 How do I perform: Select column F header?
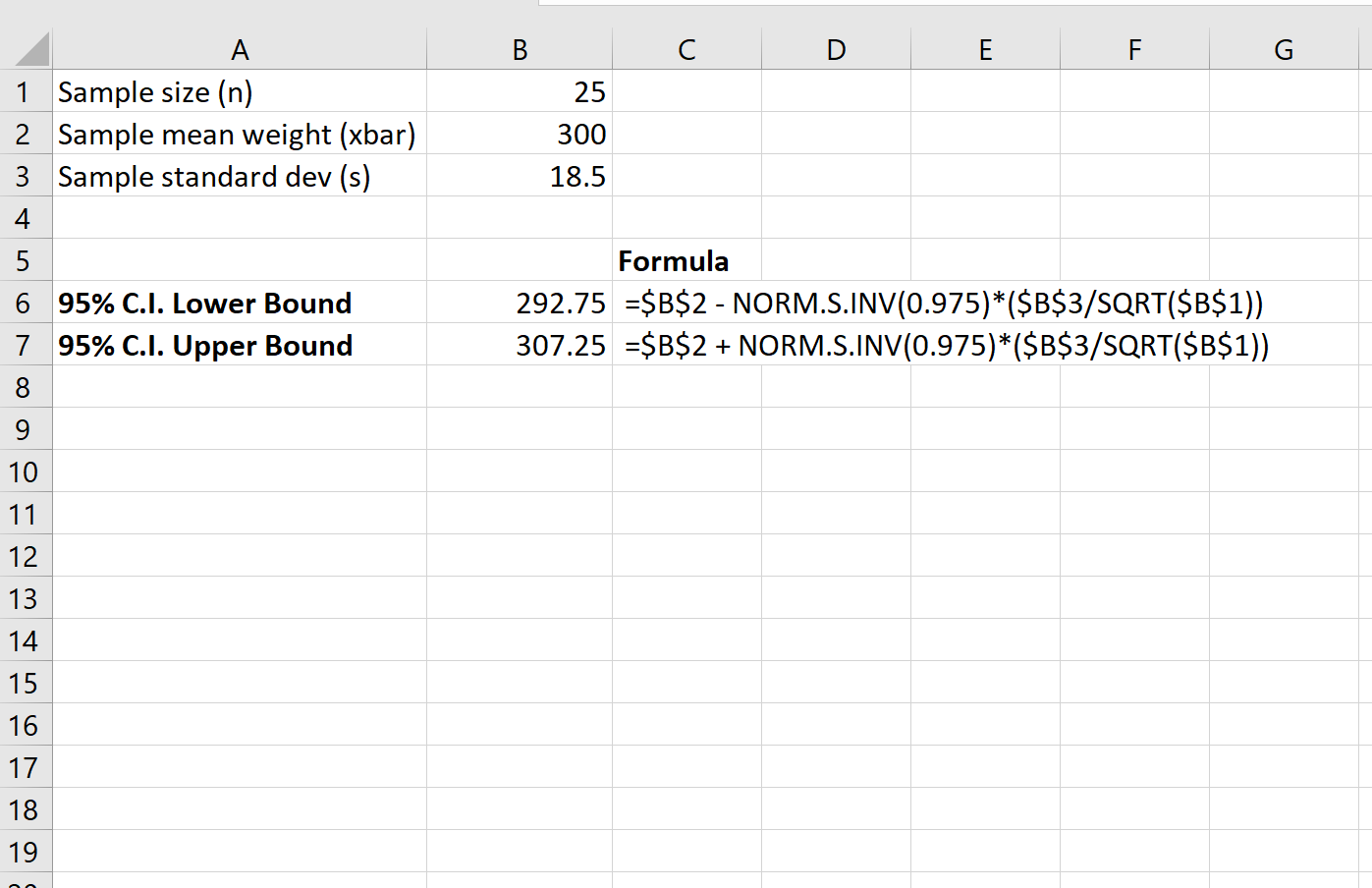click(x=1134, y=50)
